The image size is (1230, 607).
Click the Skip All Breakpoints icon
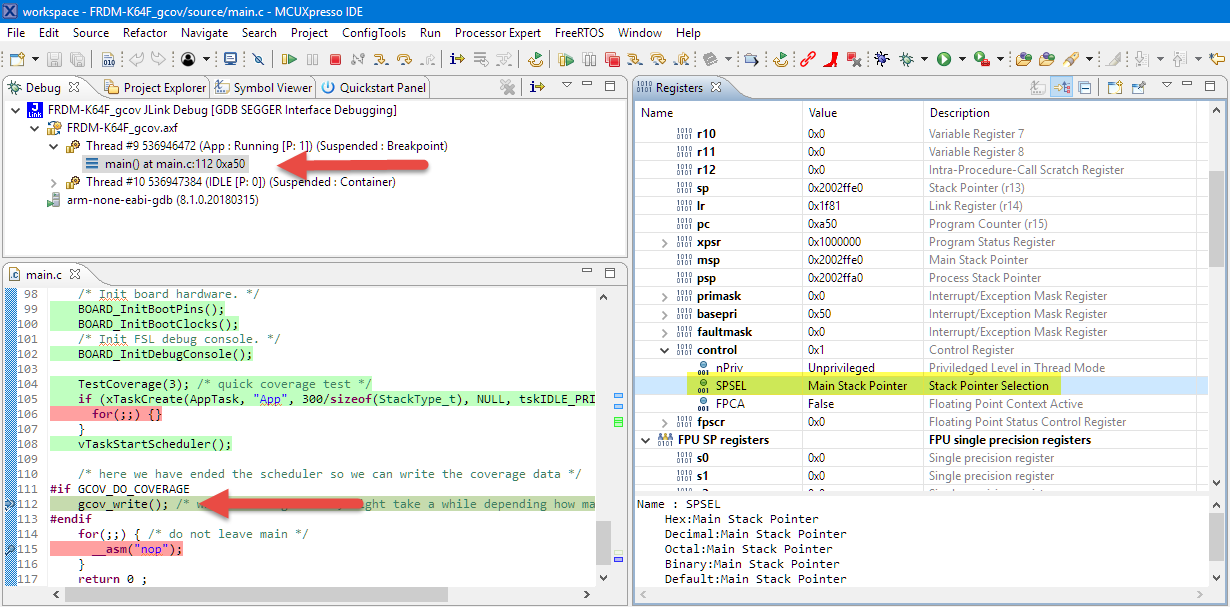click(x=258, y=59)
